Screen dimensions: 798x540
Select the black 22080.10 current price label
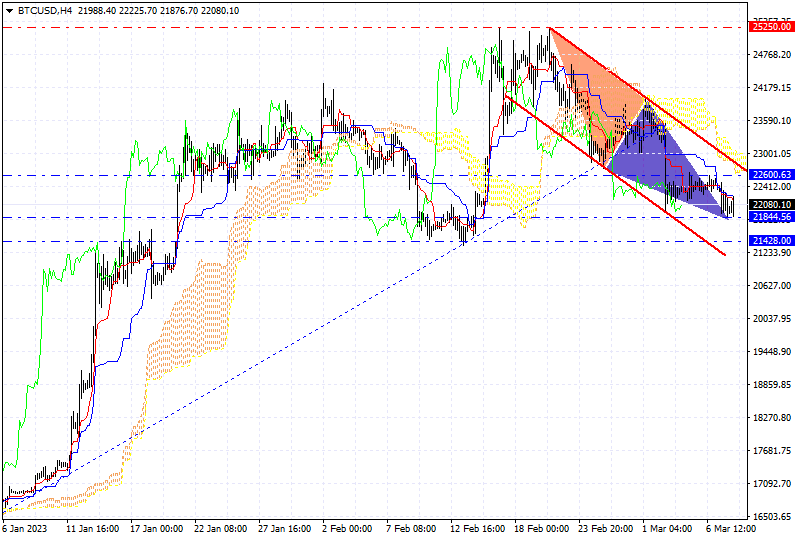[x=772, y=205]
